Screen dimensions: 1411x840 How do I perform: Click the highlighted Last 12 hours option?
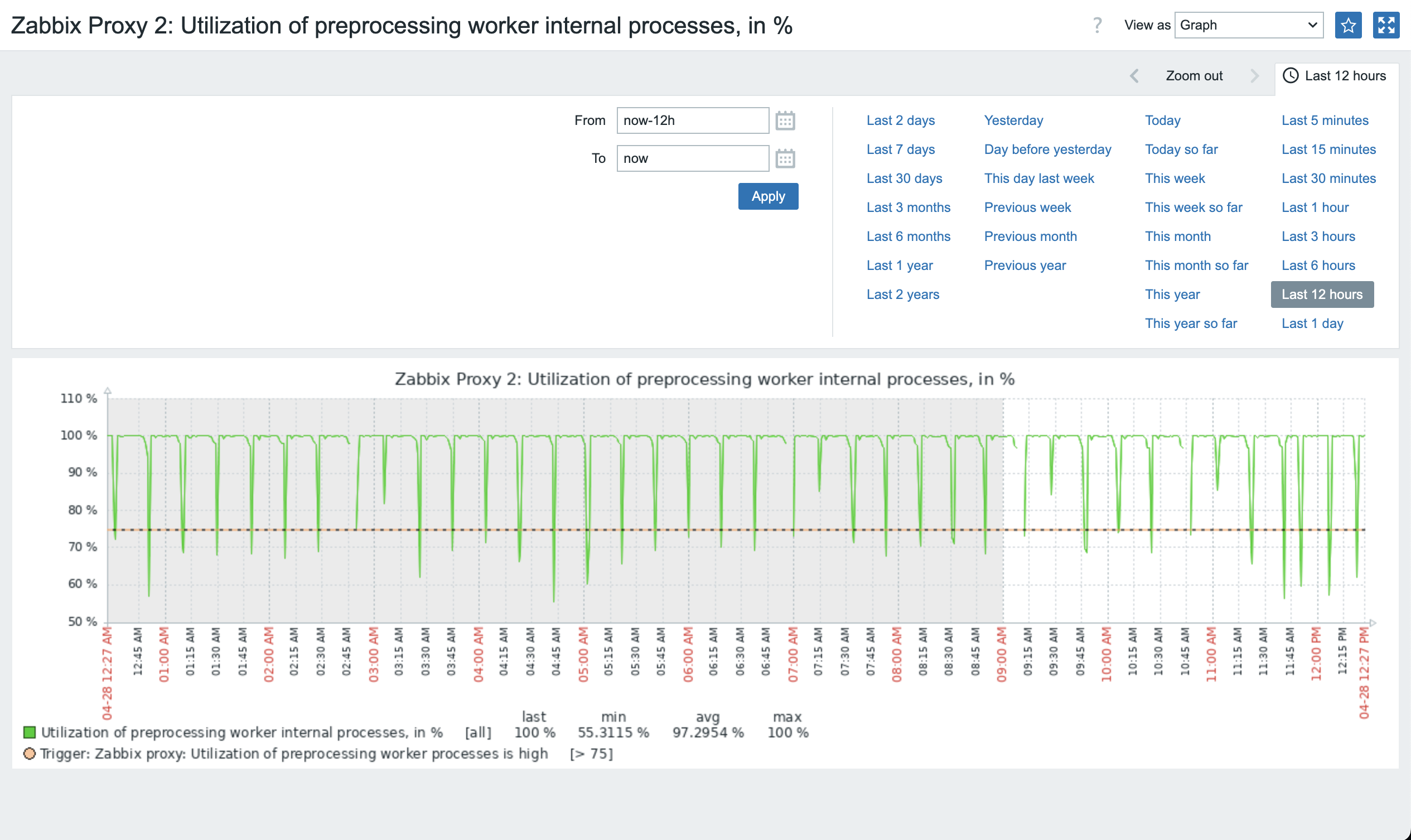(1322, 295)
